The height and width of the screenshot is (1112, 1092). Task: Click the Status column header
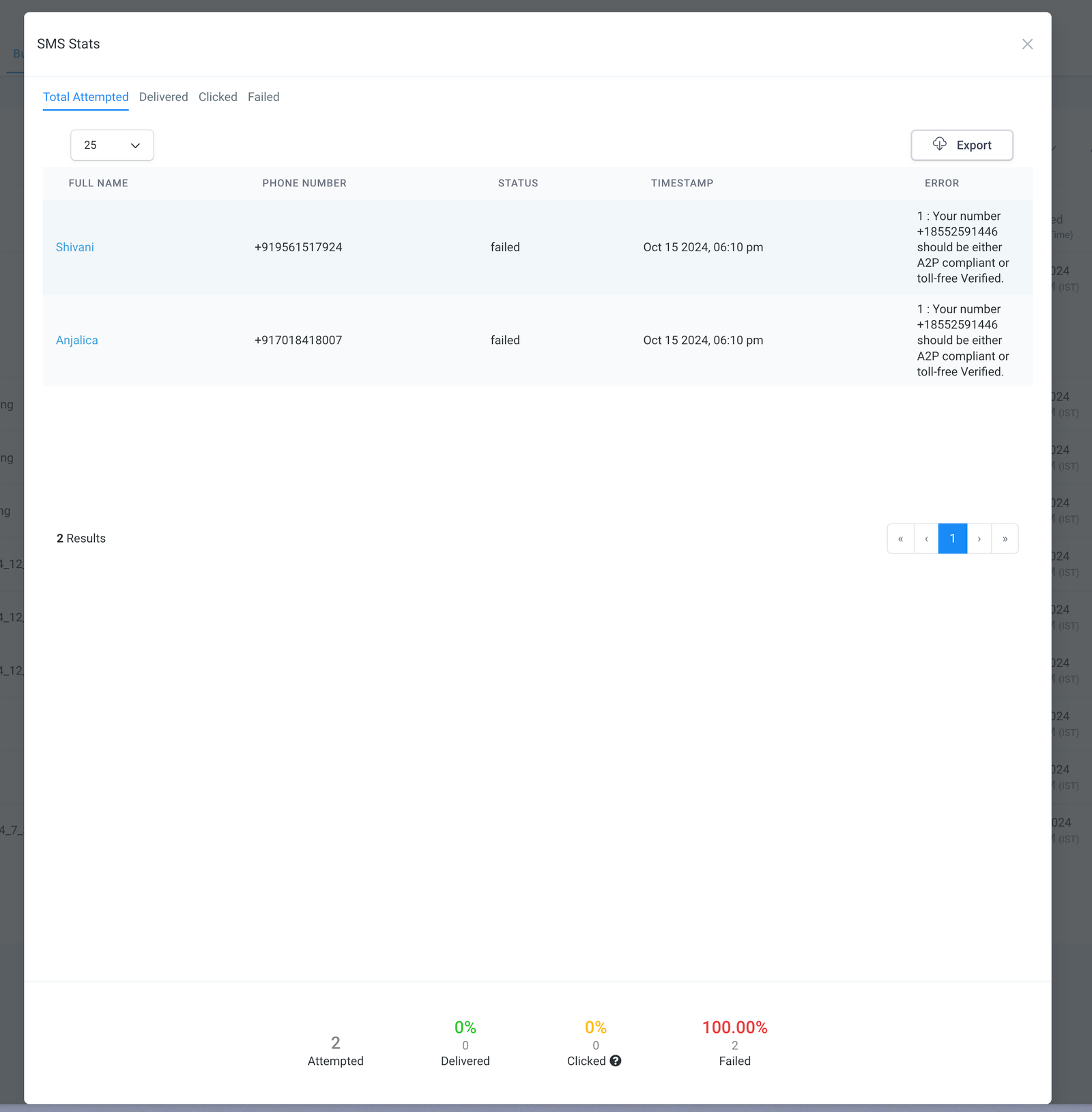(518, 183)
